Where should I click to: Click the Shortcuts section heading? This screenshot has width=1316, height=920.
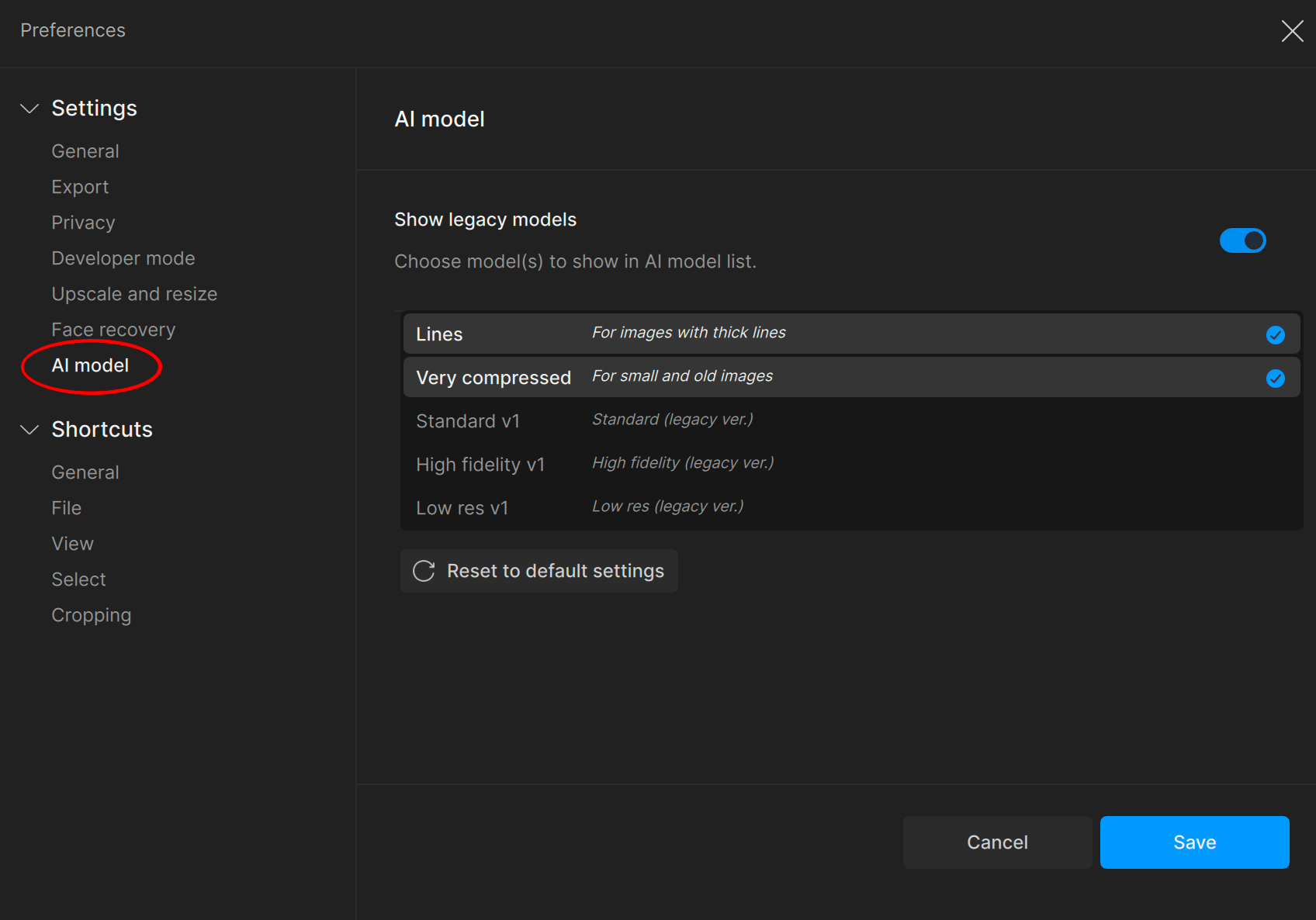(x=102, y=430)
